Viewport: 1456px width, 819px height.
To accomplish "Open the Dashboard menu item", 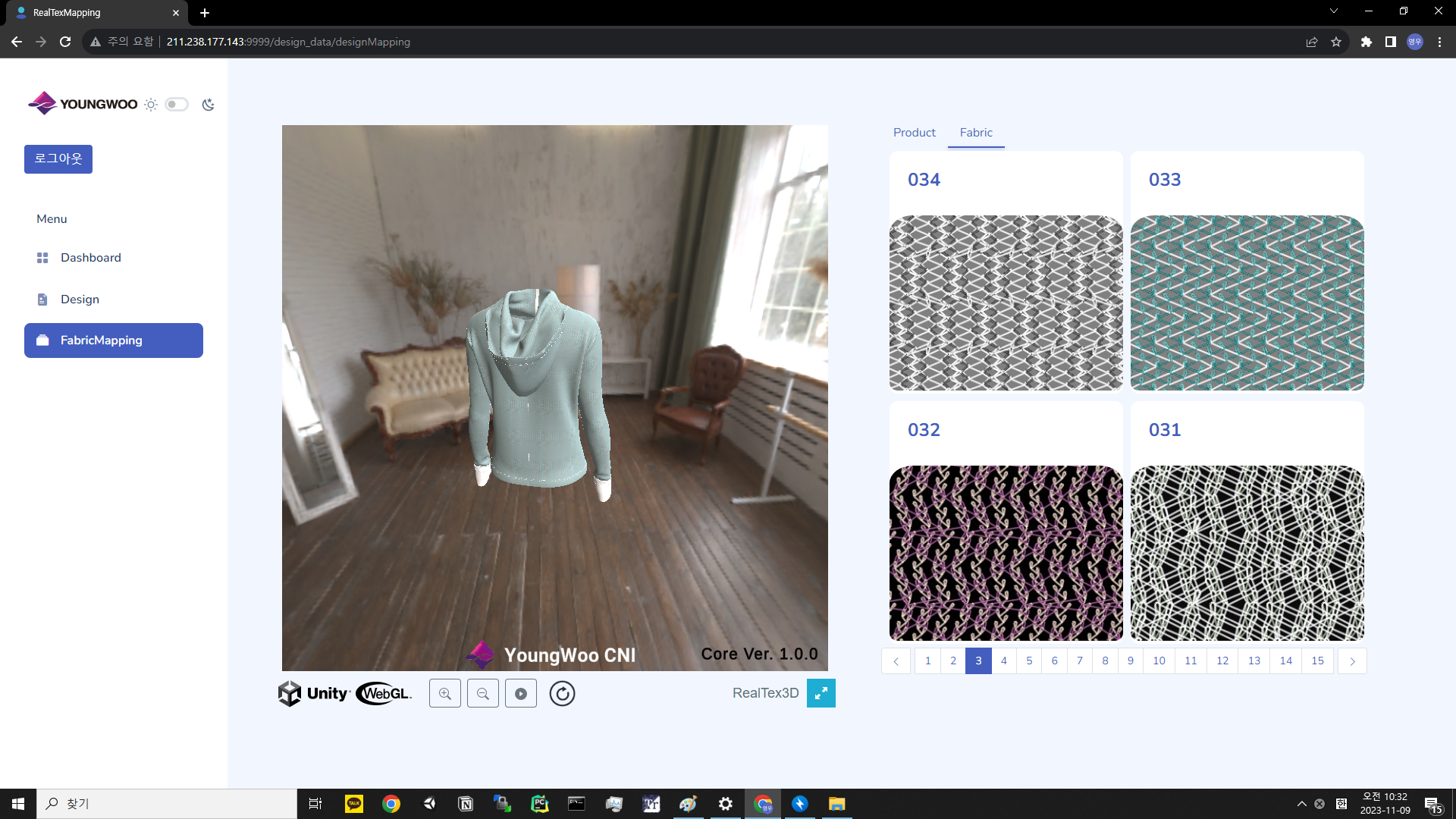I will click(x=90, y=258).
